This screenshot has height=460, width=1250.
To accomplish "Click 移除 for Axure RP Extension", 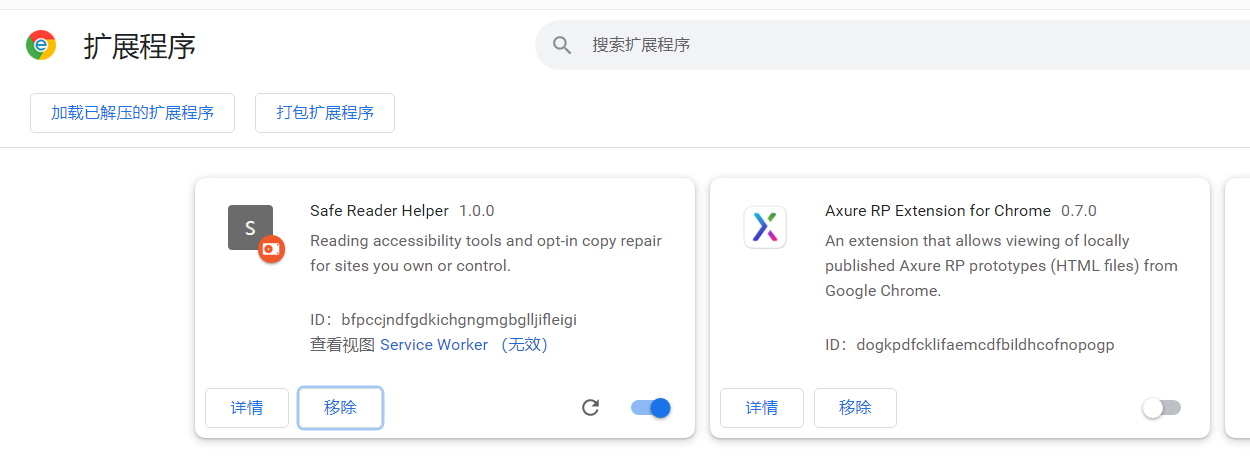I will (855, 408).
